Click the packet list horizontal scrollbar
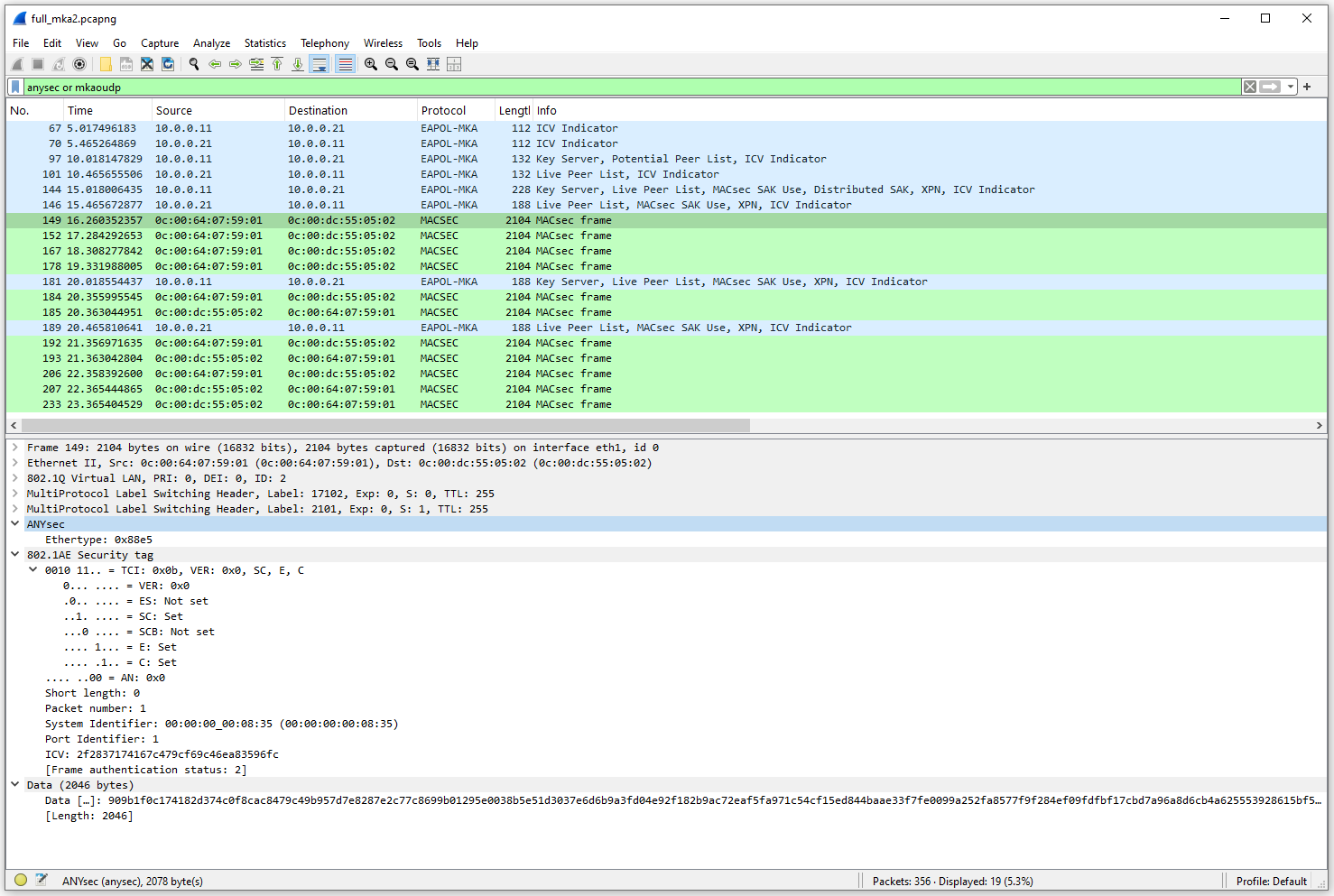Viewport: 1334px width, 896px height. [x=385, y=425]
